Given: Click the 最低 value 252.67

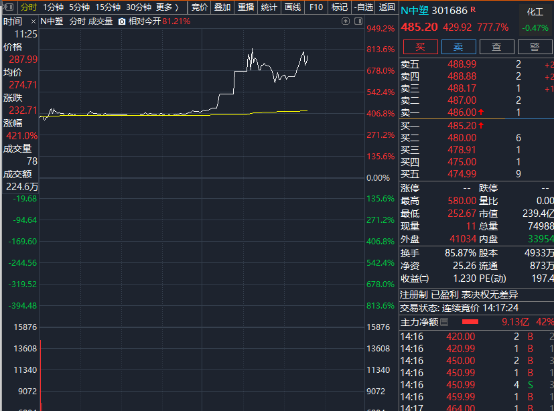Looking at the screenshot, I should click(462, 213).
